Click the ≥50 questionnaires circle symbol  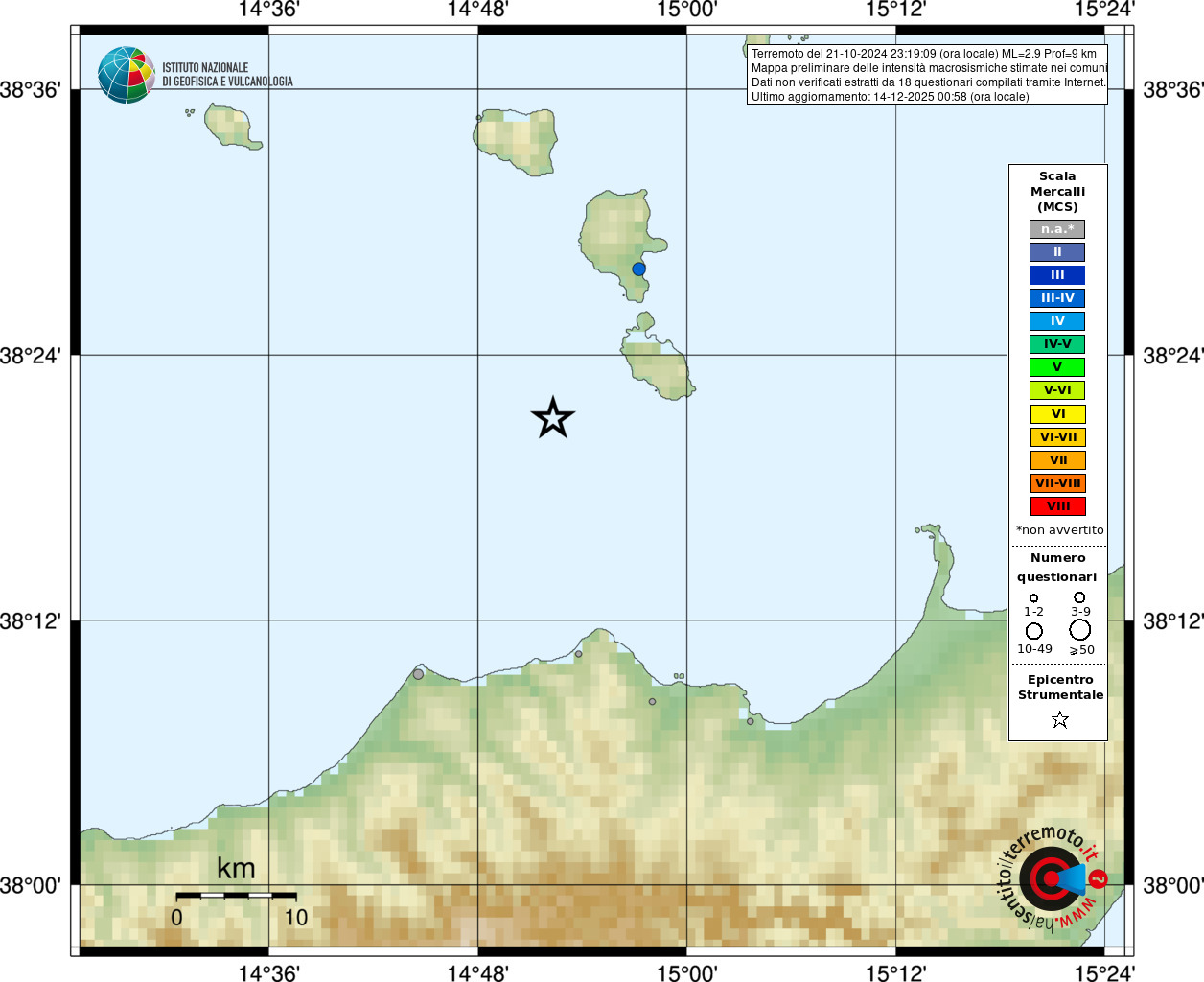click(1080, 630)
